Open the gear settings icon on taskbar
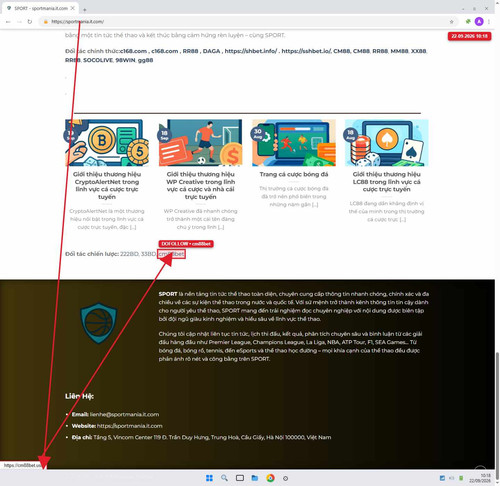 tap(285, 478)
